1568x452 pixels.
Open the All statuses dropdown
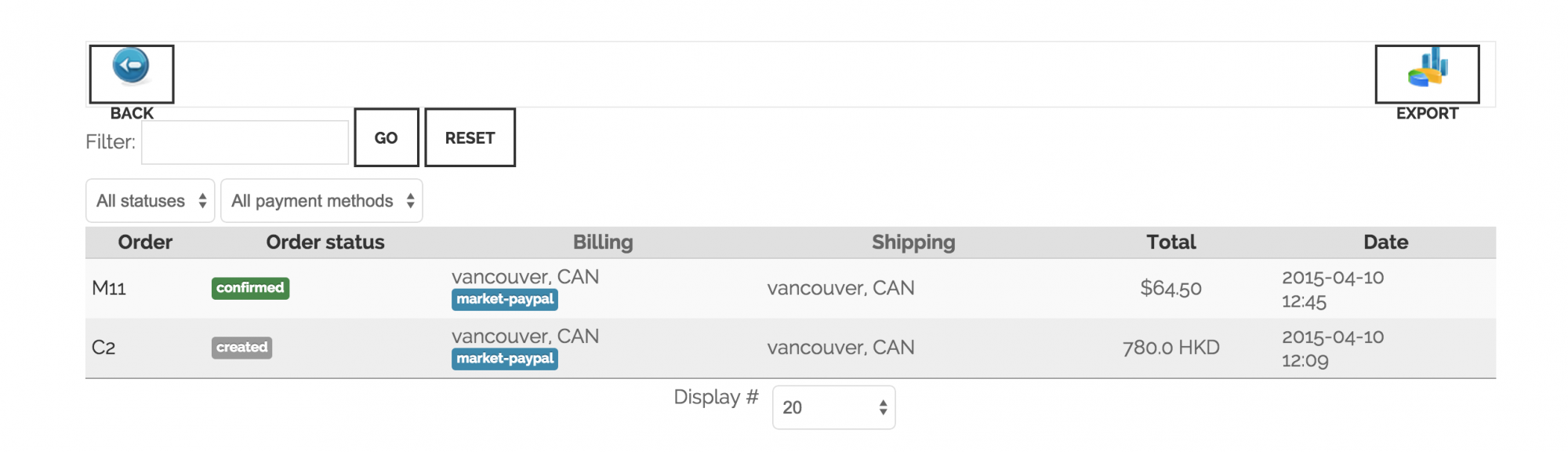(x=150, y=201)
